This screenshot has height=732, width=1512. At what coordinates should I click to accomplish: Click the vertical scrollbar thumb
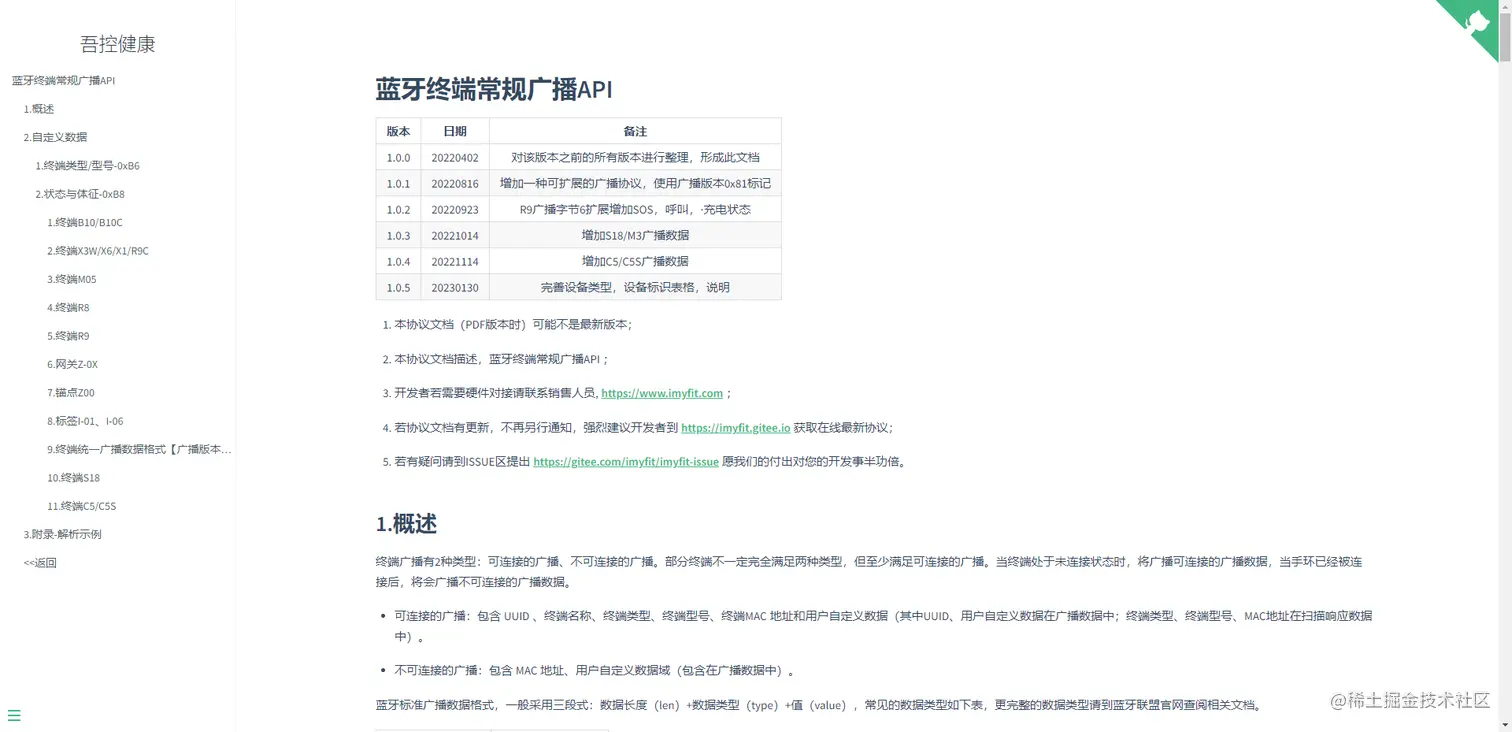[1505, 38]
